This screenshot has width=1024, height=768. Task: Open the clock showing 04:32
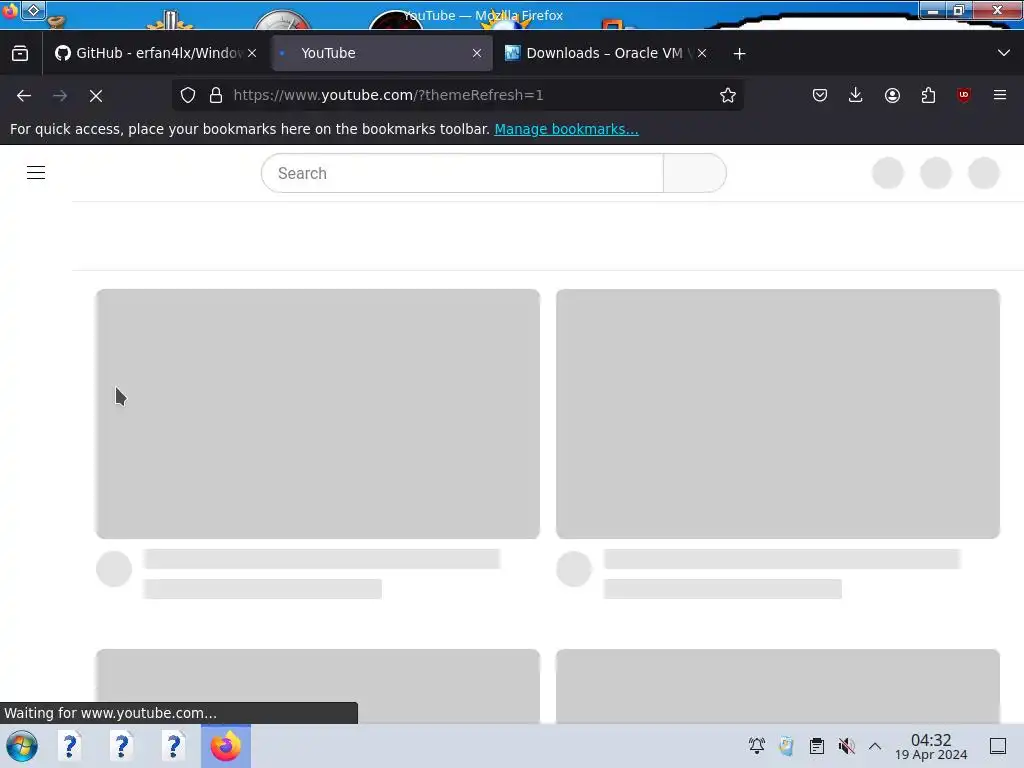click(x=931, y=746)
